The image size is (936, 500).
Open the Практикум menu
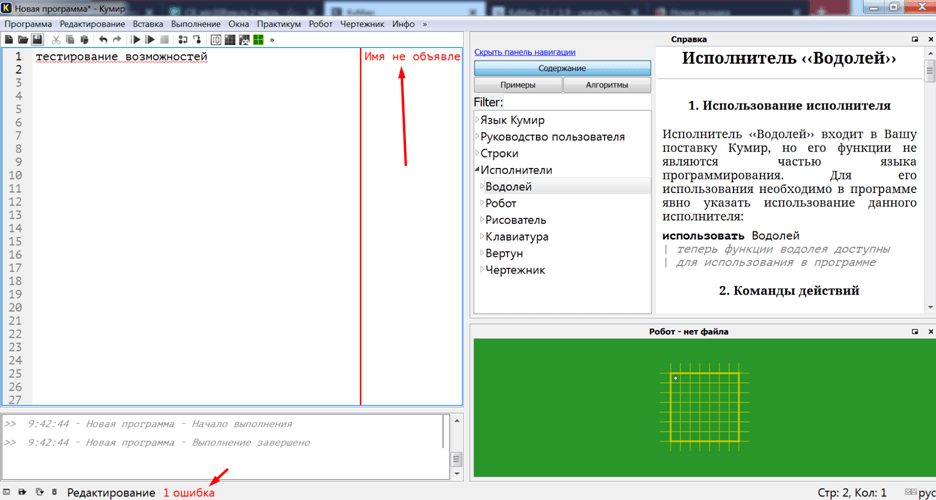click(277, 23)
